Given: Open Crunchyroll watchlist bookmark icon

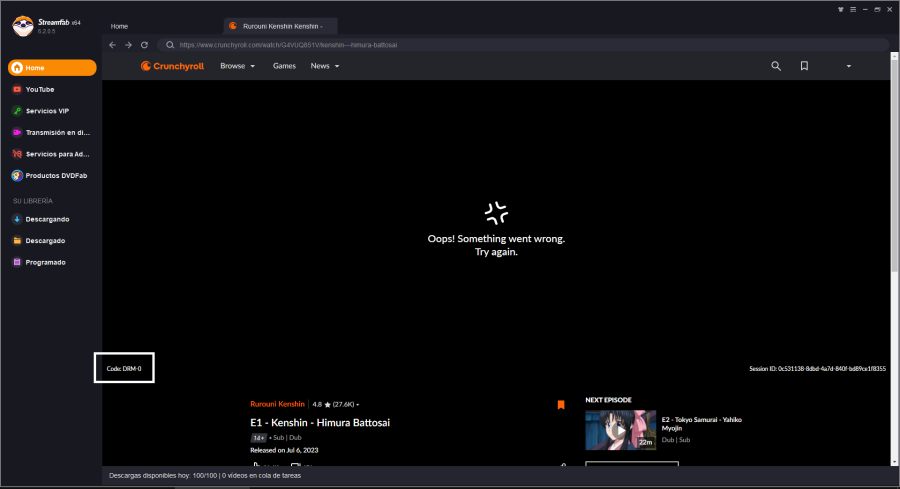Looking at the screenshot, I should (x=804, y=66).
